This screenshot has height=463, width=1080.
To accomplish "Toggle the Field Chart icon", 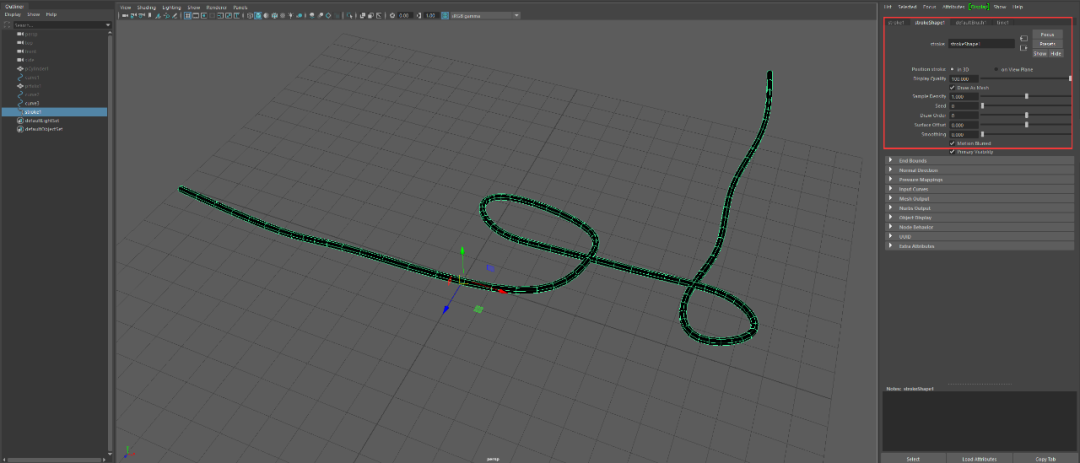I will [x=220, y=15].
